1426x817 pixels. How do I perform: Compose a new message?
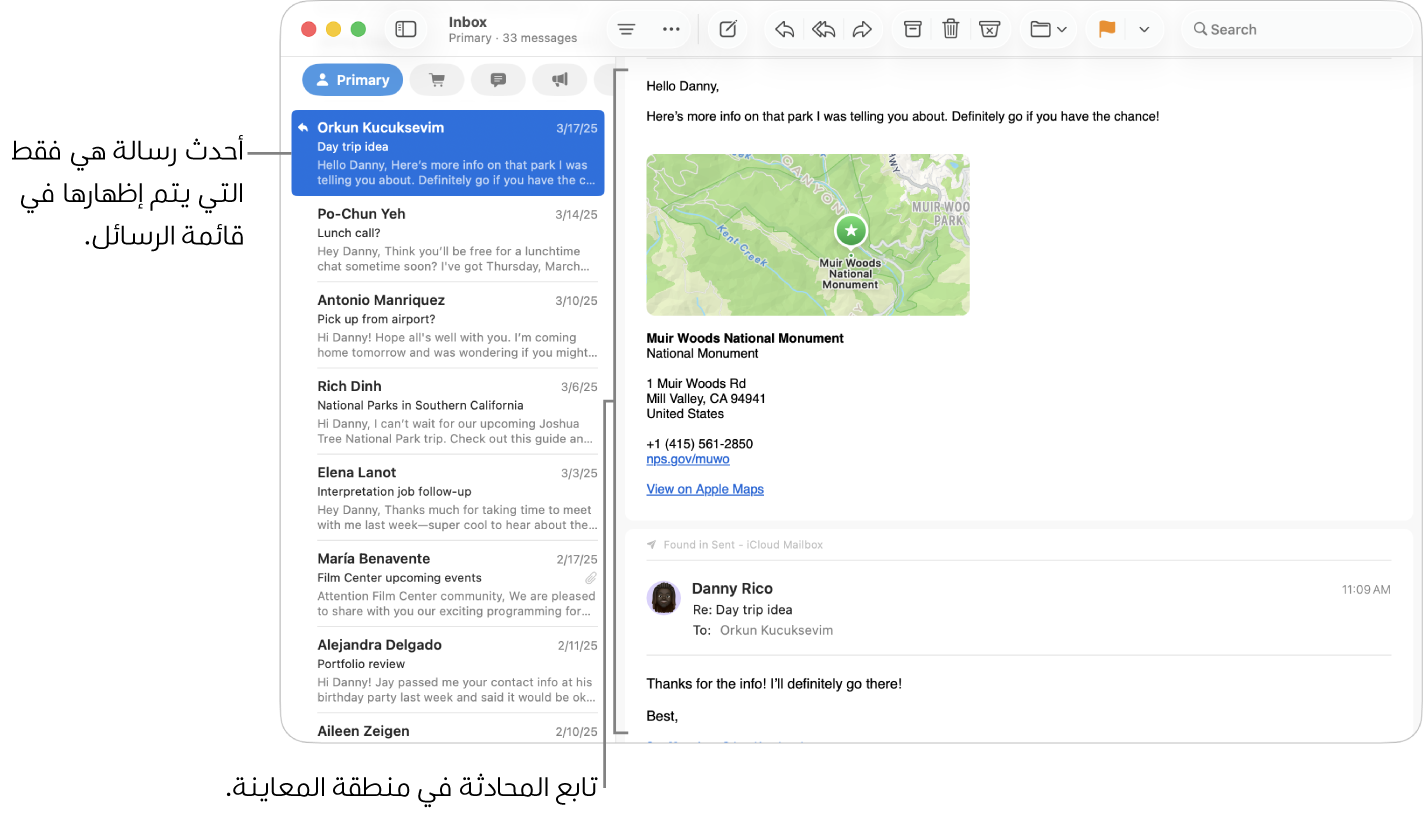(x=728, y=30)
